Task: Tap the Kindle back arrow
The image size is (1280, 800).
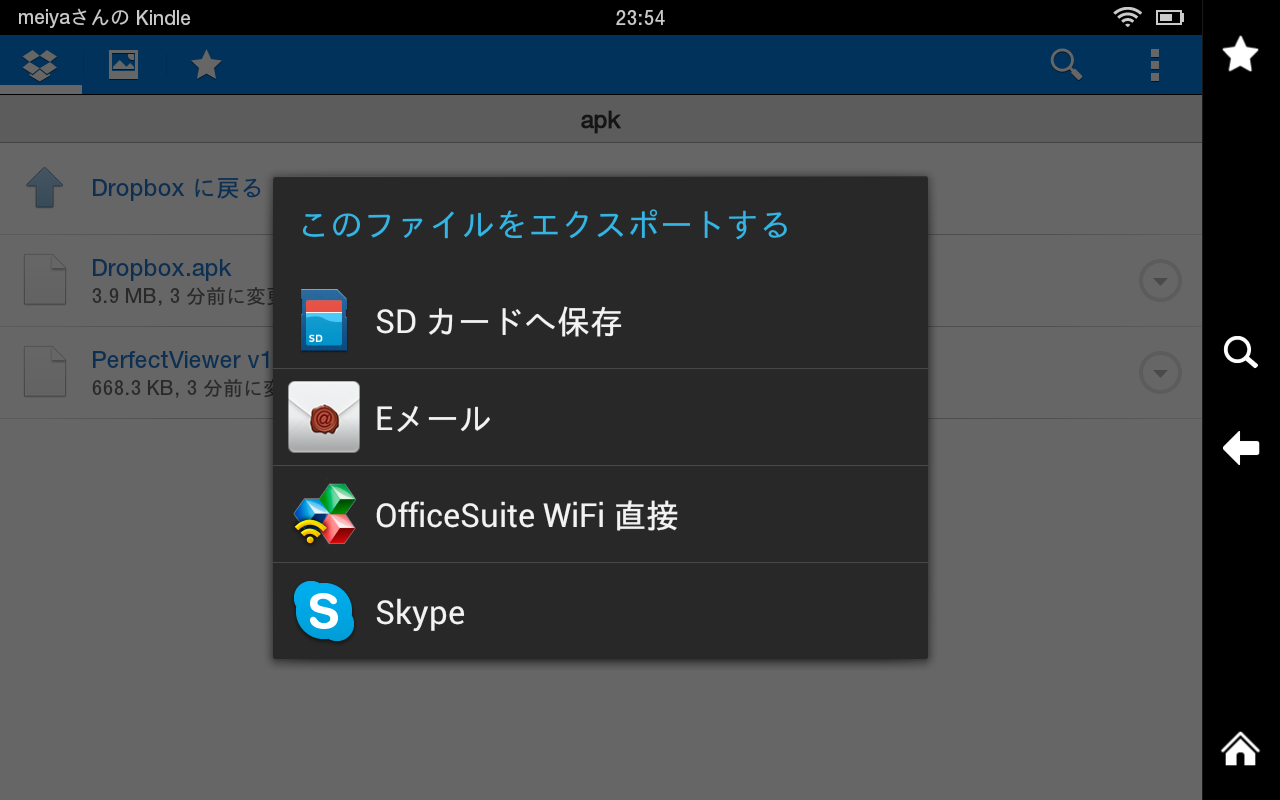Action: point(1241,448)
